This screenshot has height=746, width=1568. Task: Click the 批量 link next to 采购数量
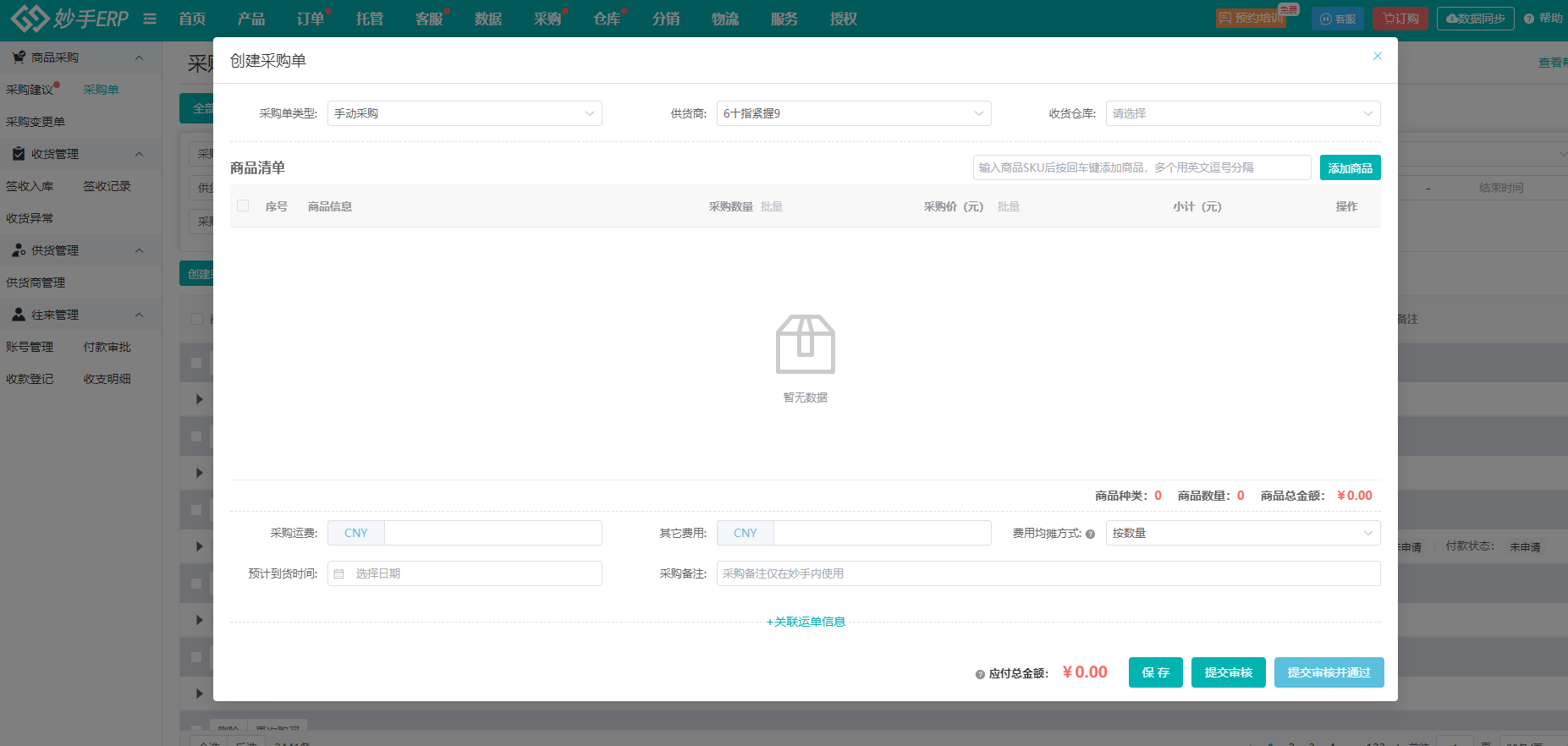[772, 206]
